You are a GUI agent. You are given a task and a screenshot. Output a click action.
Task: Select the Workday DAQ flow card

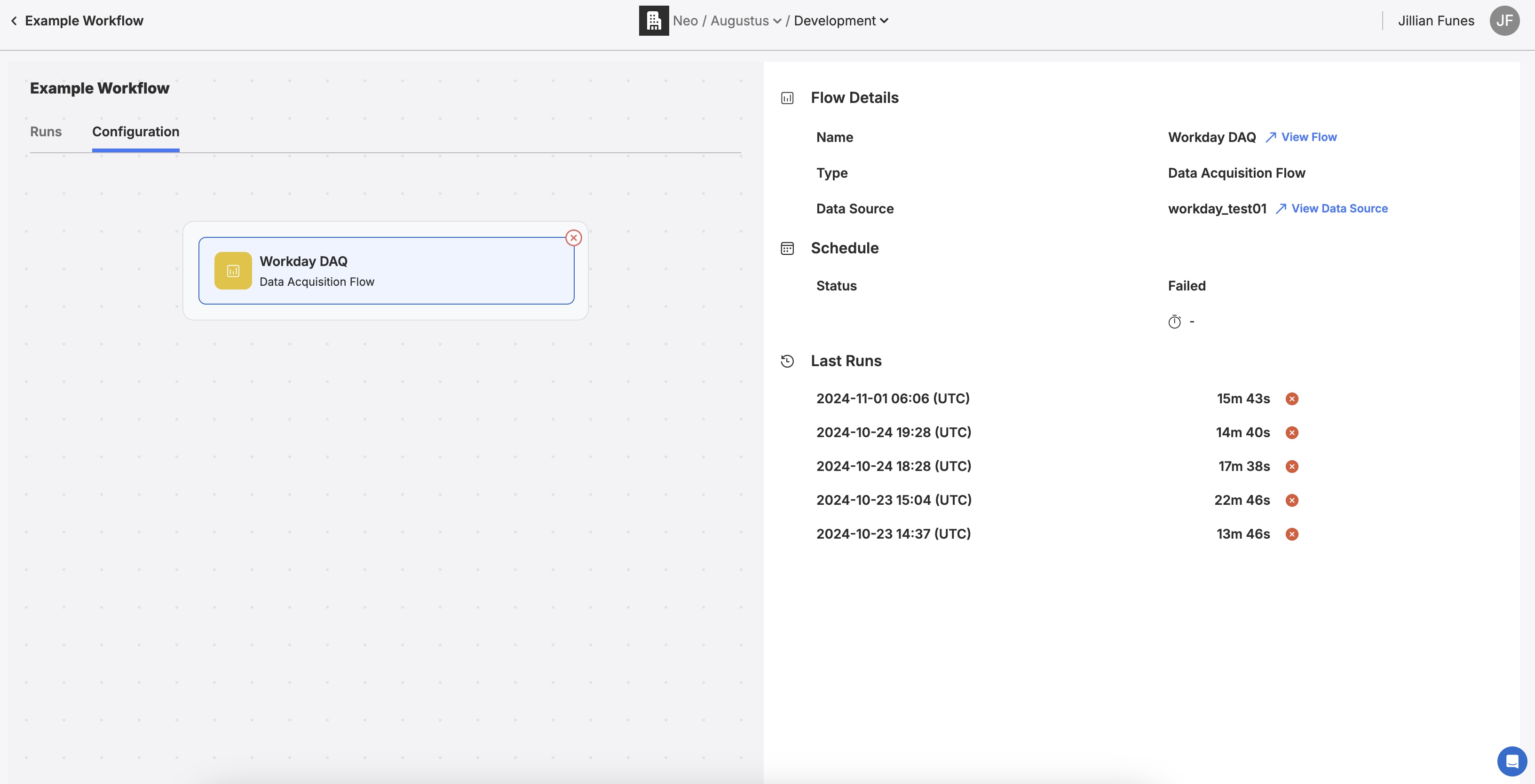point(386,271)
